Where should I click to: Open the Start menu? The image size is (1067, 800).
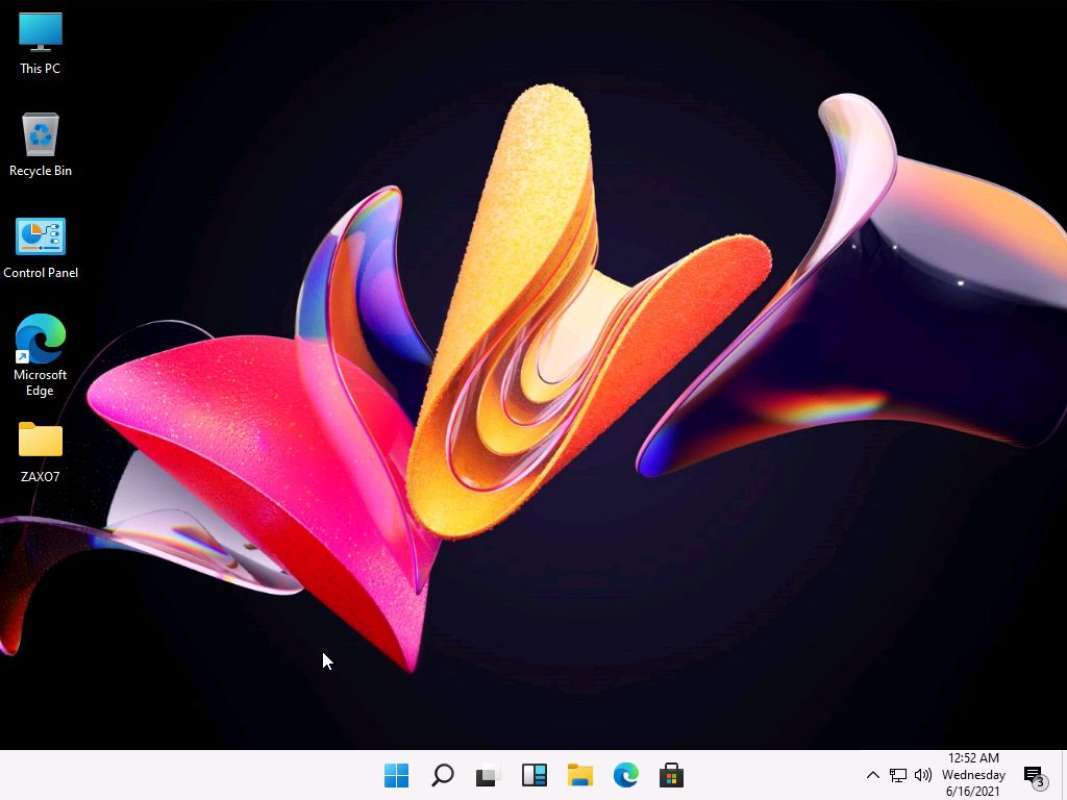pyautogui.click(x=397, y=775)
